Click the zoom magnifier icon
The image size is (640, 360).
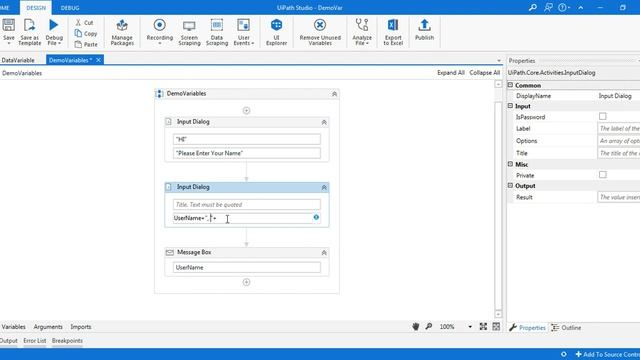pos(429,327)
